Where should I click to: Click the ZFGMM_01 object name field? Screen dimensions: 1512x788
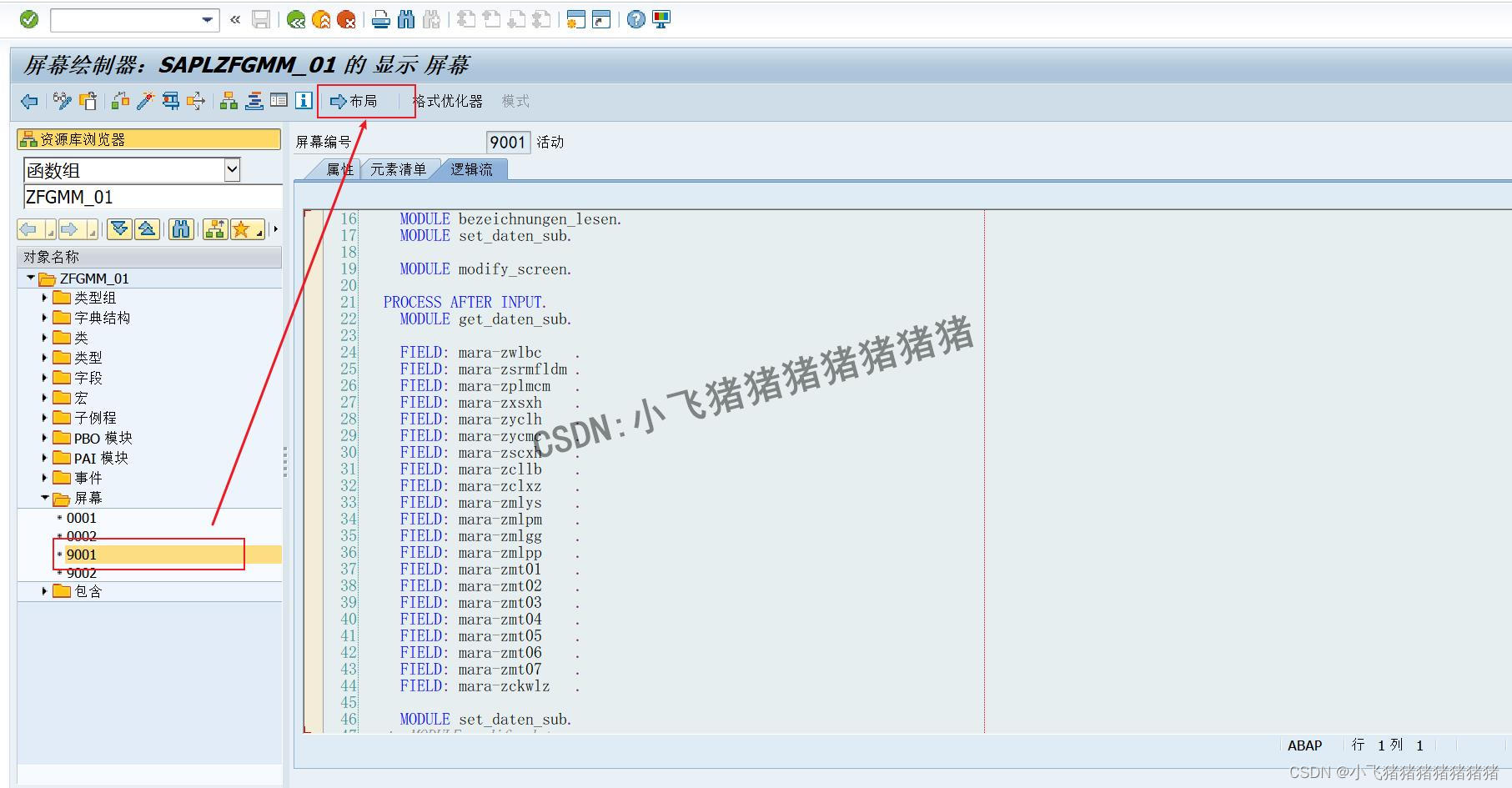pyautogui.click(x=153, y=197)
